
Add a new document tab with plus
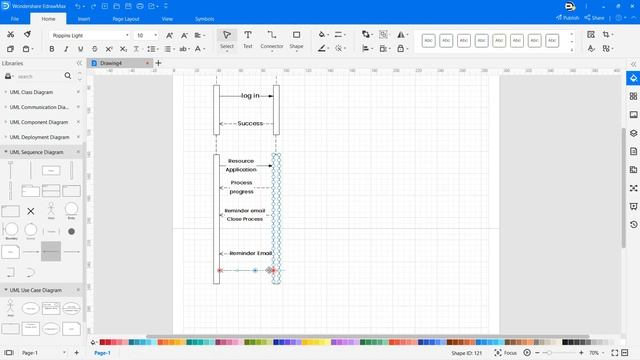(x=158, y=63)
